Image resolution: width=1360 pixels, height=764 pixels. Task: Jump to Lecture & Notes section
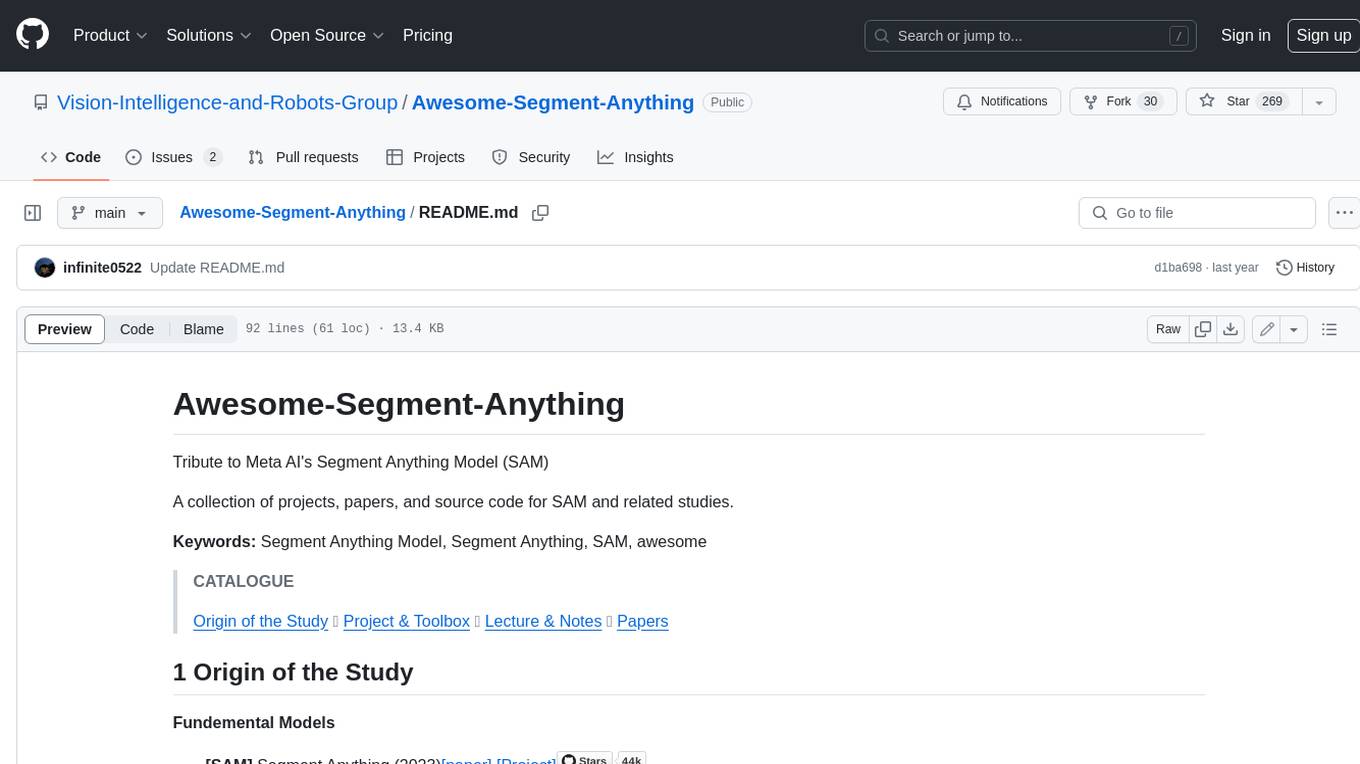pos(543,621)
